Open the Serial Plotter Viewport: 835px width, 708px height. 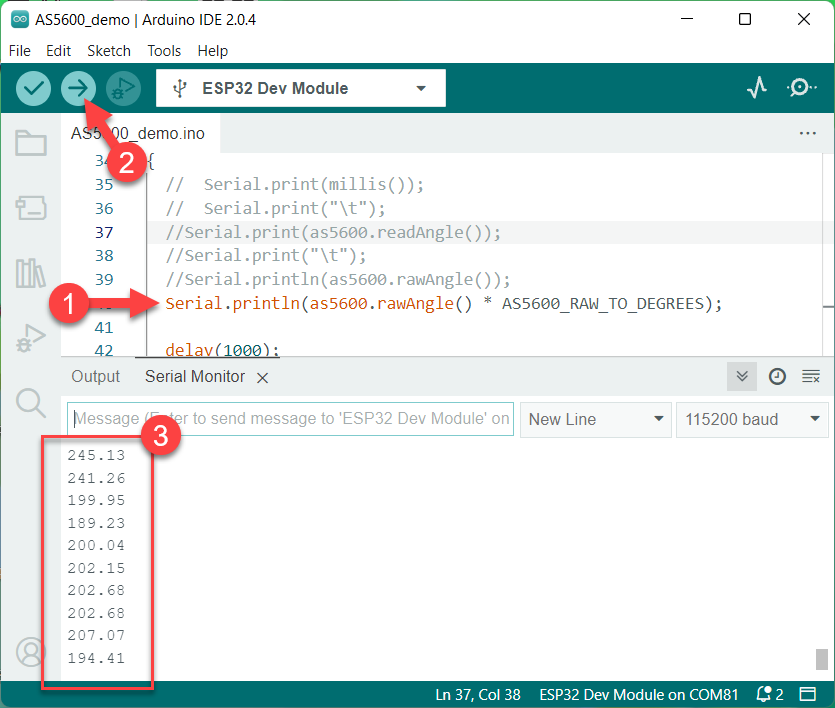pyautogui.click(x=757, y=87)
